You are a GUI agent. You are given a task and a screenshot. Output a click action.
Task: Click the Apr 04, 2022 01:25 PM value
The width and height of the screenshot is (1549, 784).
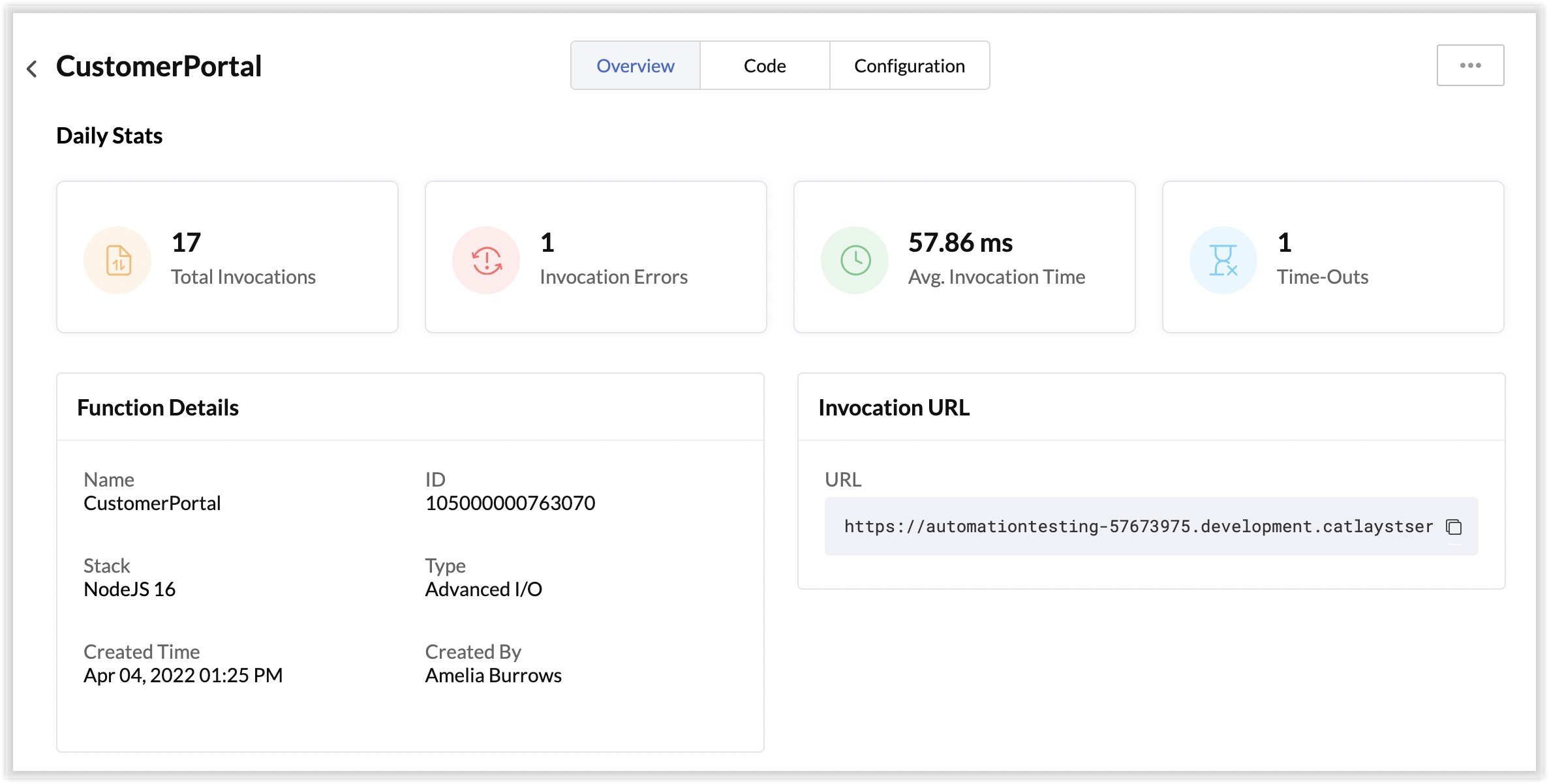pos(183,675)
